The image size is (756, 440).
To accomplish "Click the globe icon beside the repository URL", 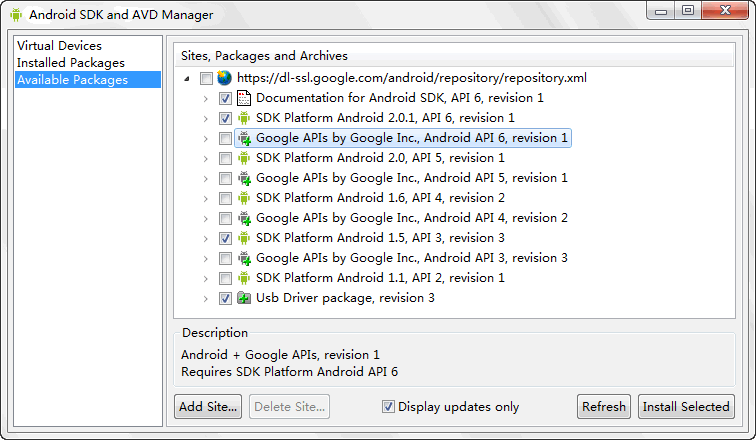I will point(224,78).
